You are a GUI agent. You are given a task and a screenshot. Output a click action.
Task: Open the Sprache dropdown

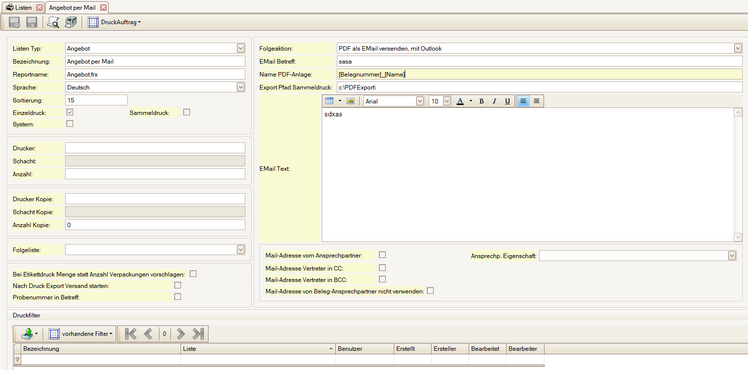pyautogui.click(x=241, y=87)
